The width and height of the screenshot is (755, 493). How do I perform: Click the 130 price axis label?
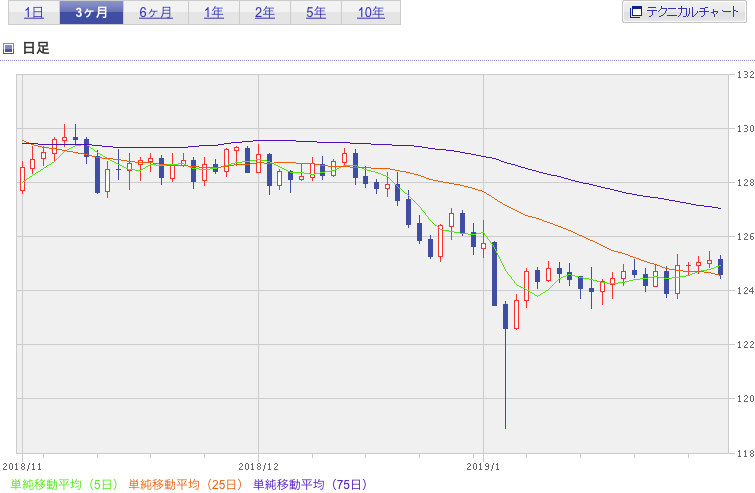pos(745,129)
